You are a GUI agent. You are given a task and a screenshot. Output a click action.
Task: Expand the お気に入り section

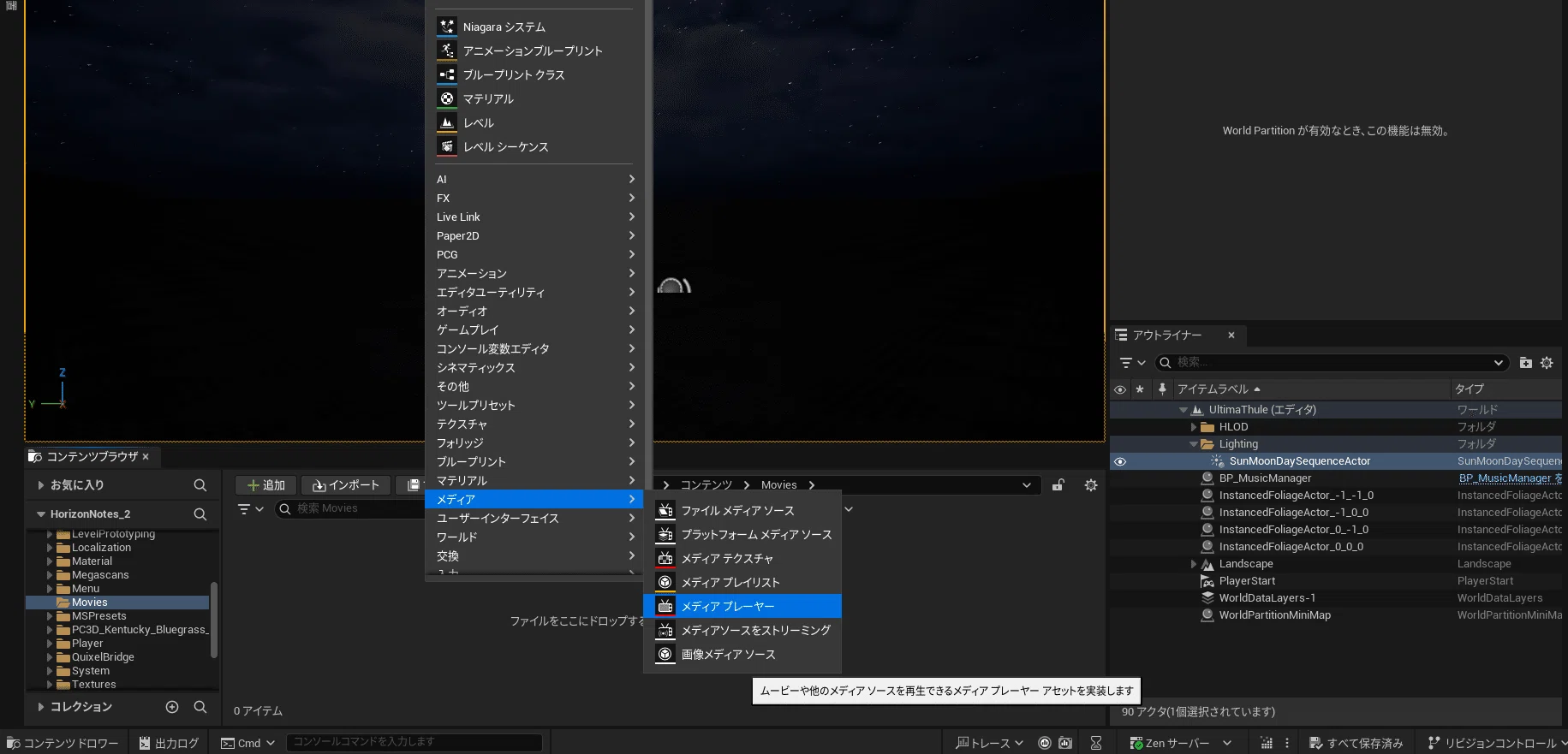click(x=40, y=485)
